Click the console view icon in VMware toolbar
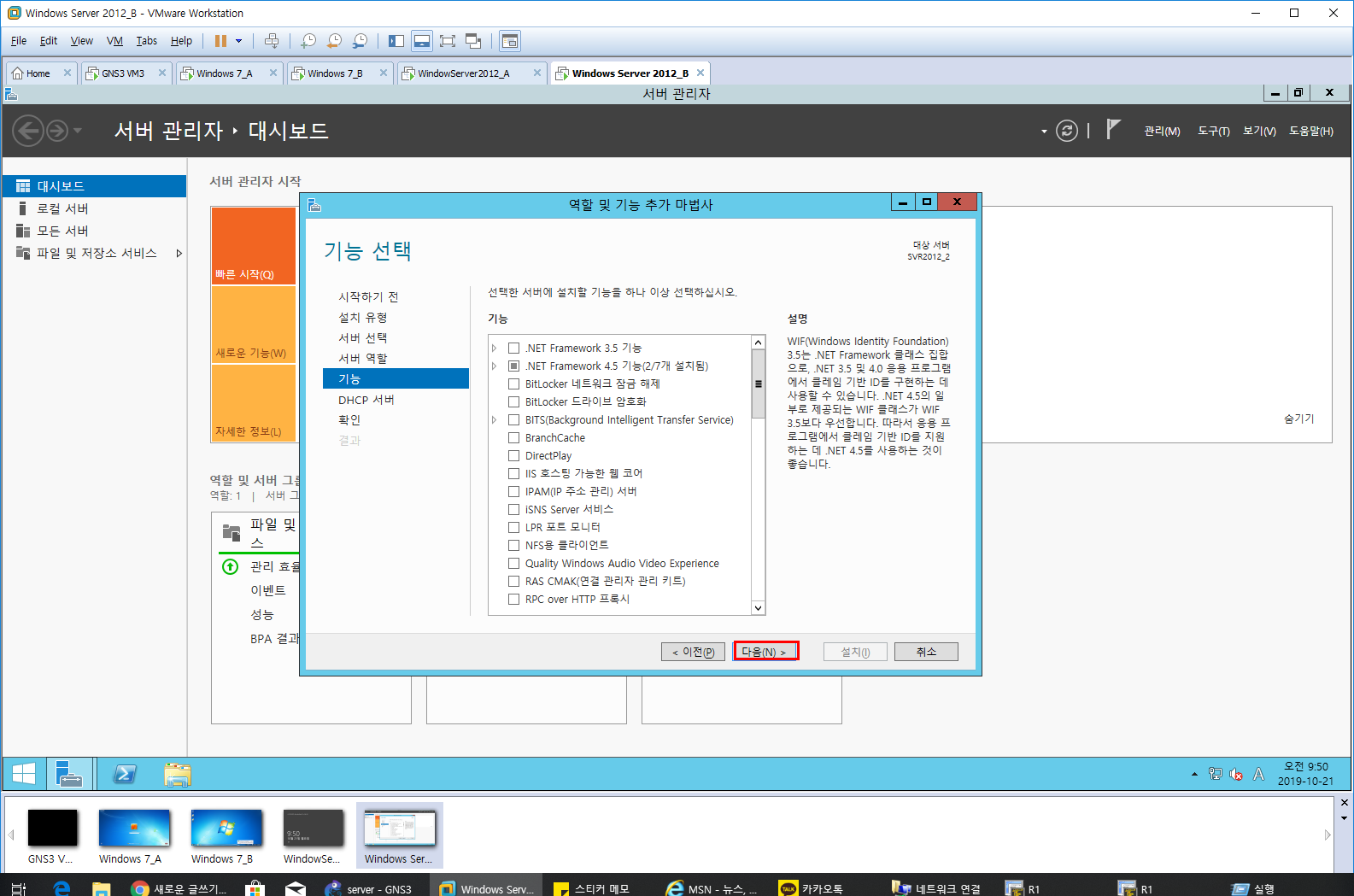Image resolution: width=1354 pixels, height=896 pixels. point(510,41)
